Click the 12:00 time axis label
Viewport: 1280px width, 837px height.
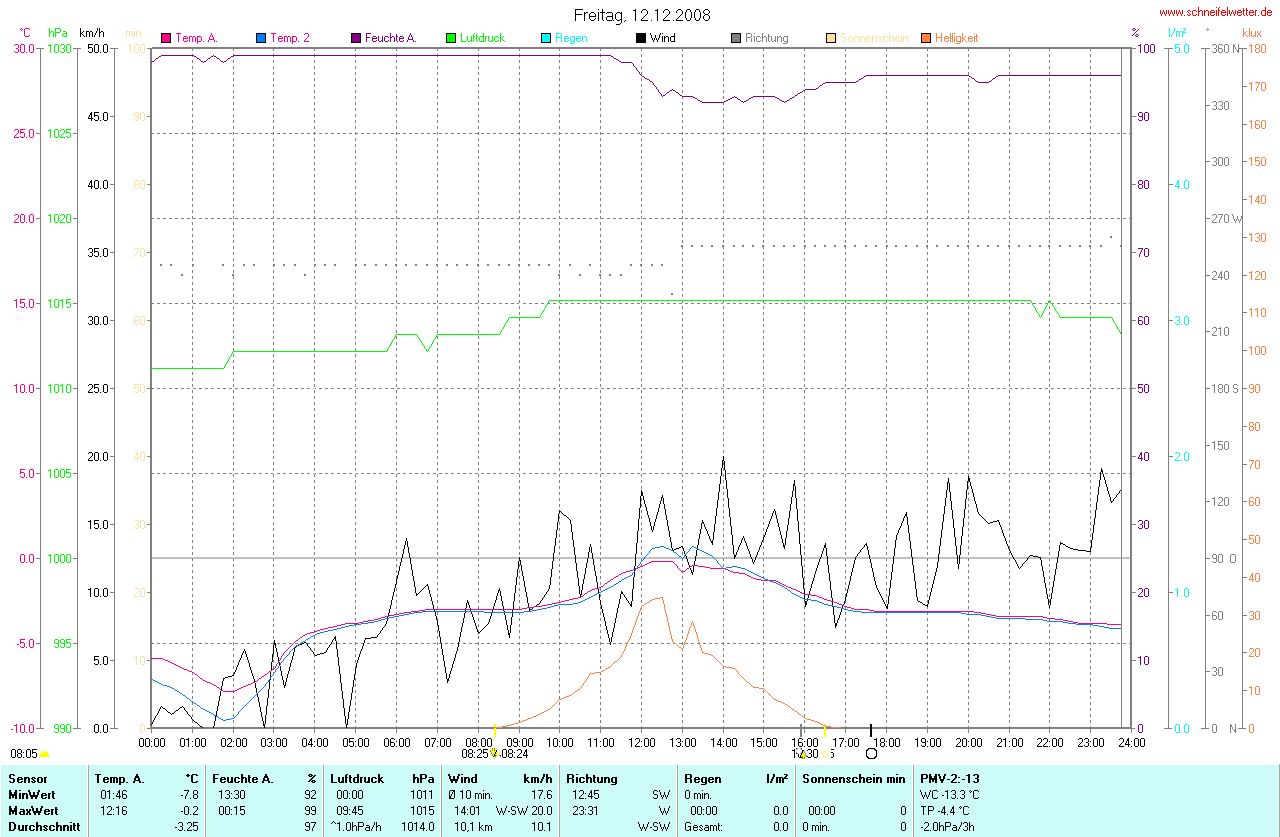(642, 743)
